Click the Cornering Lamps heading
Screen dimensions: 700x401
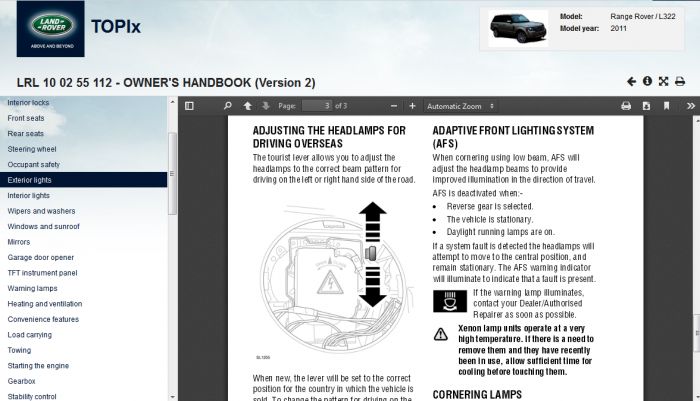pos(477,395)
